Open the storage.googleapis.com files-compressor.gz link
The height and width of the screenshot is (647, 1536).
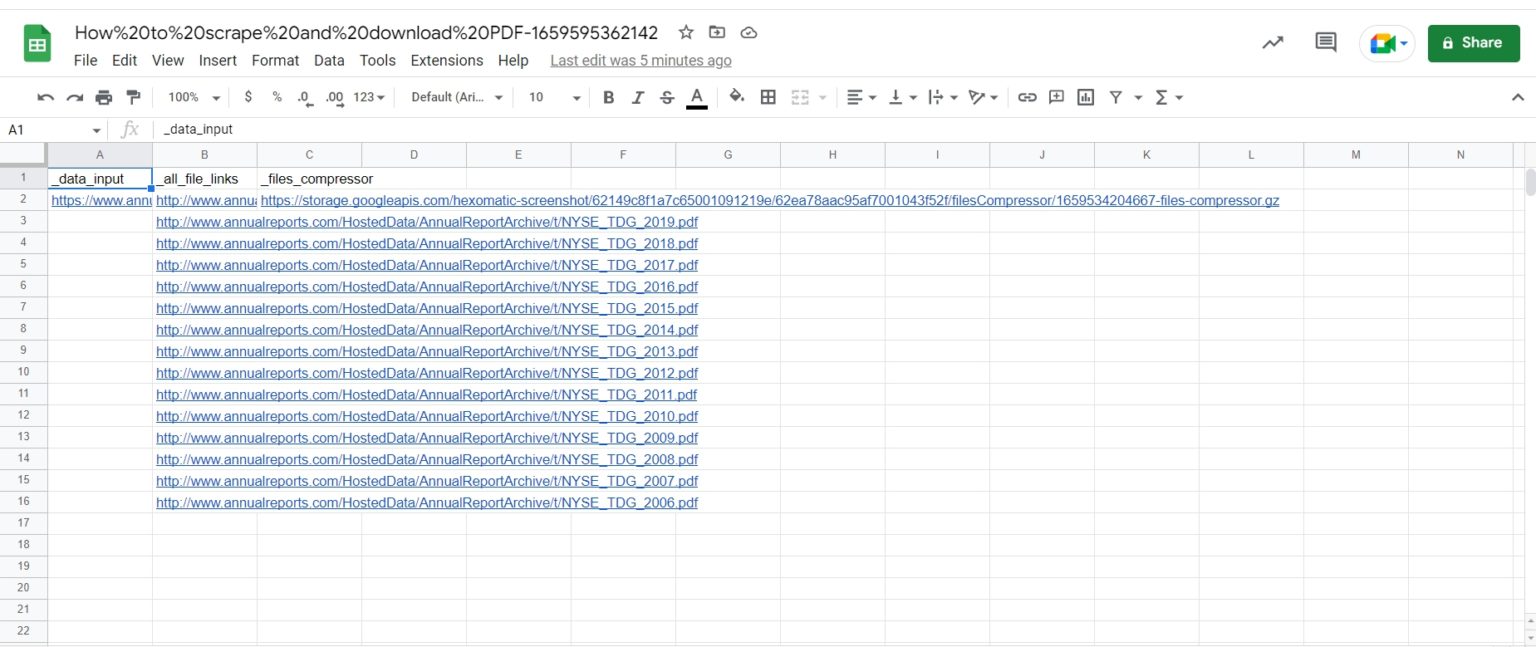770,200
